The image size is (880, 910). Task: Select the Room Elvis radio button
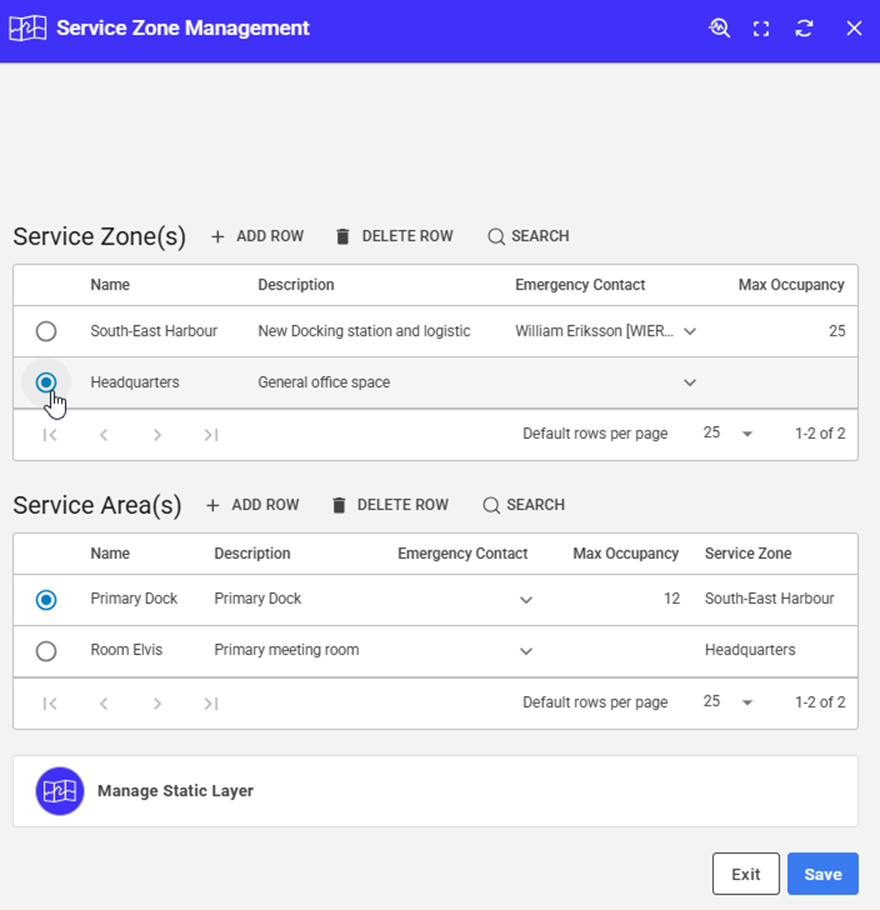pyautogui.click(x=46, y=651)
